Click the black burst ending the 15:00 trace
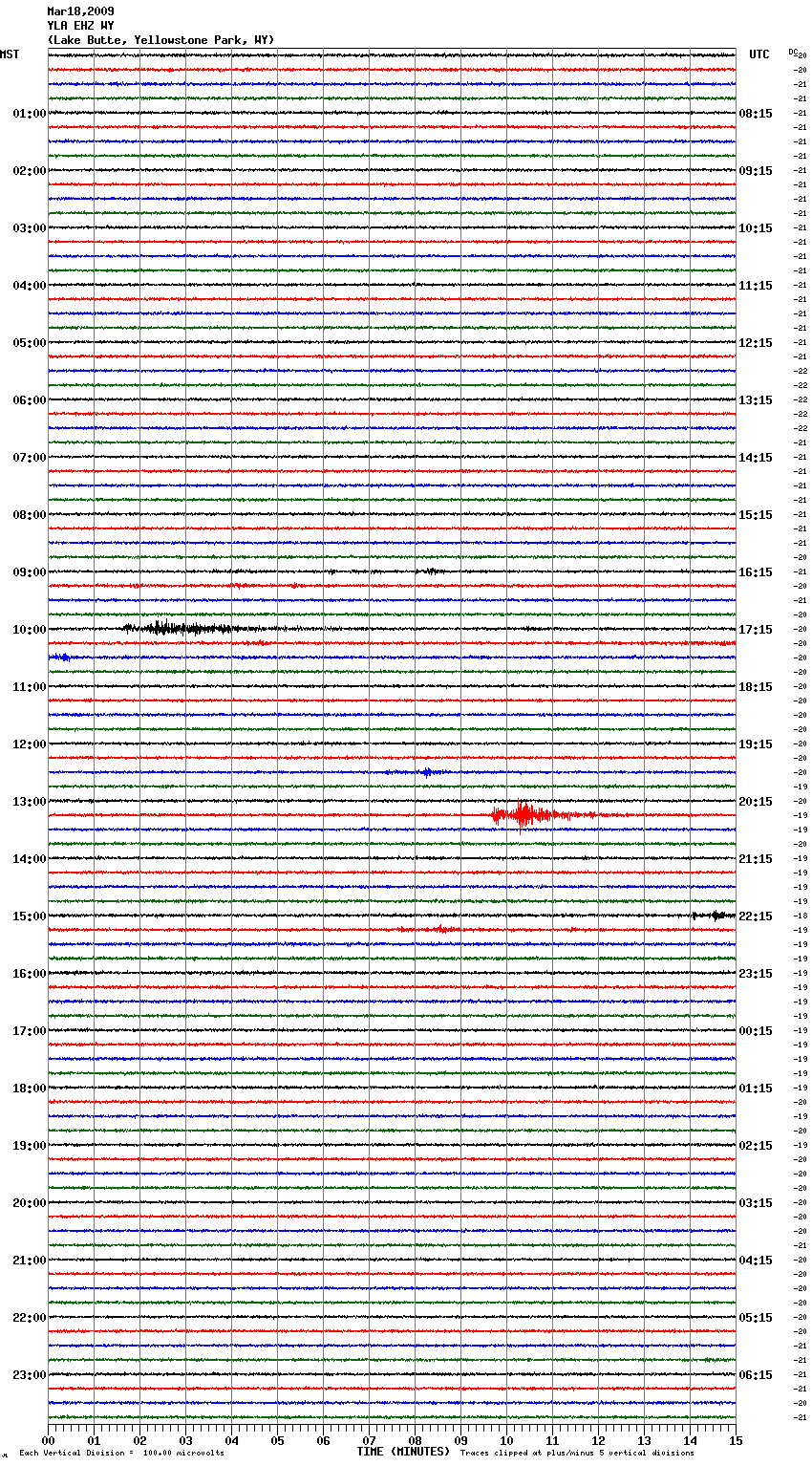The image size is (812, 1466). (x=714, y=916)
